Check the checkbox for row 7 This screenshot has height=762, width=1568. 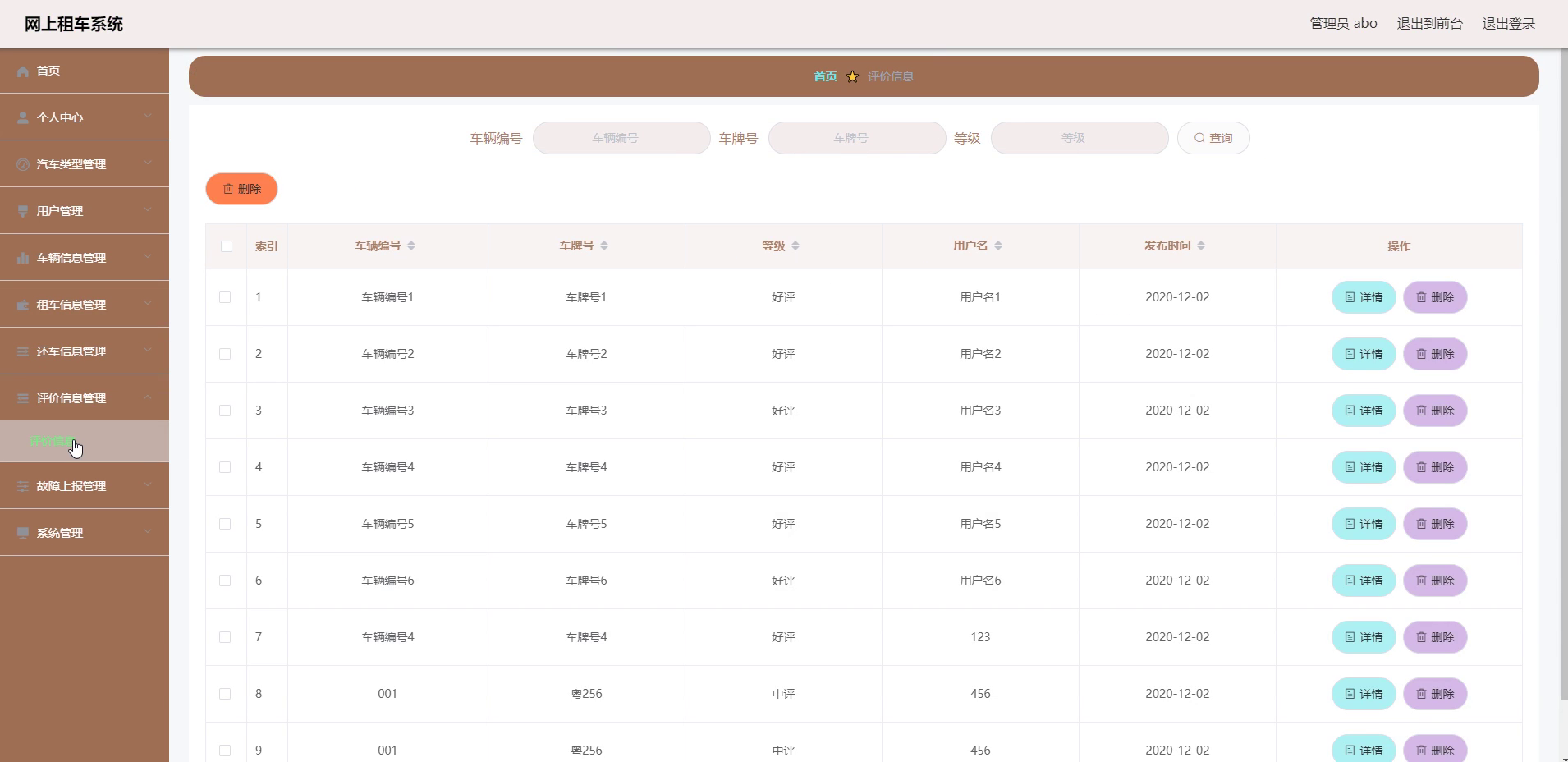click(x=225, y=637)
